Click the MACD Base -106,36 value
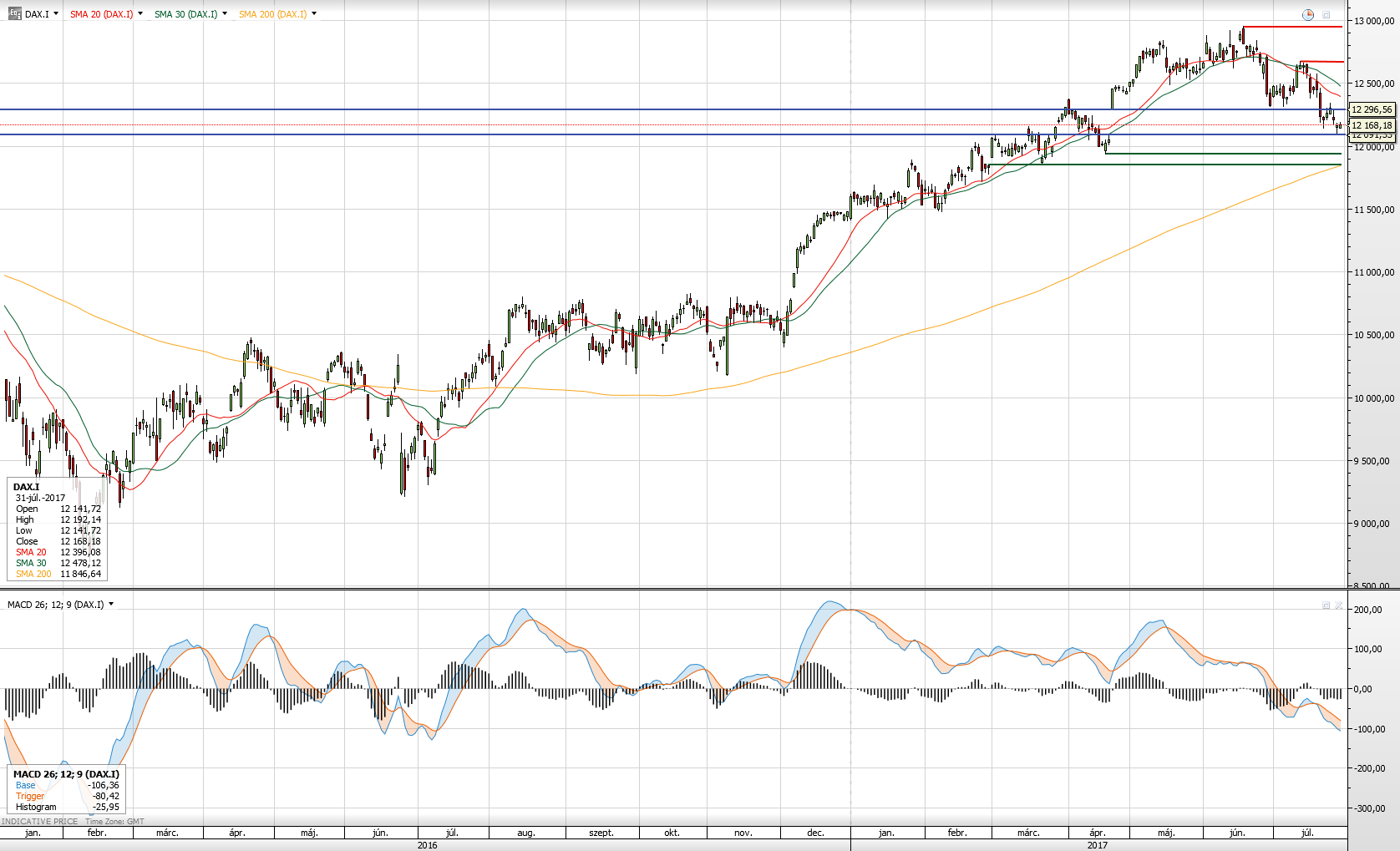The height and width of the screenshot is (851, 1400). click(103, 785)
